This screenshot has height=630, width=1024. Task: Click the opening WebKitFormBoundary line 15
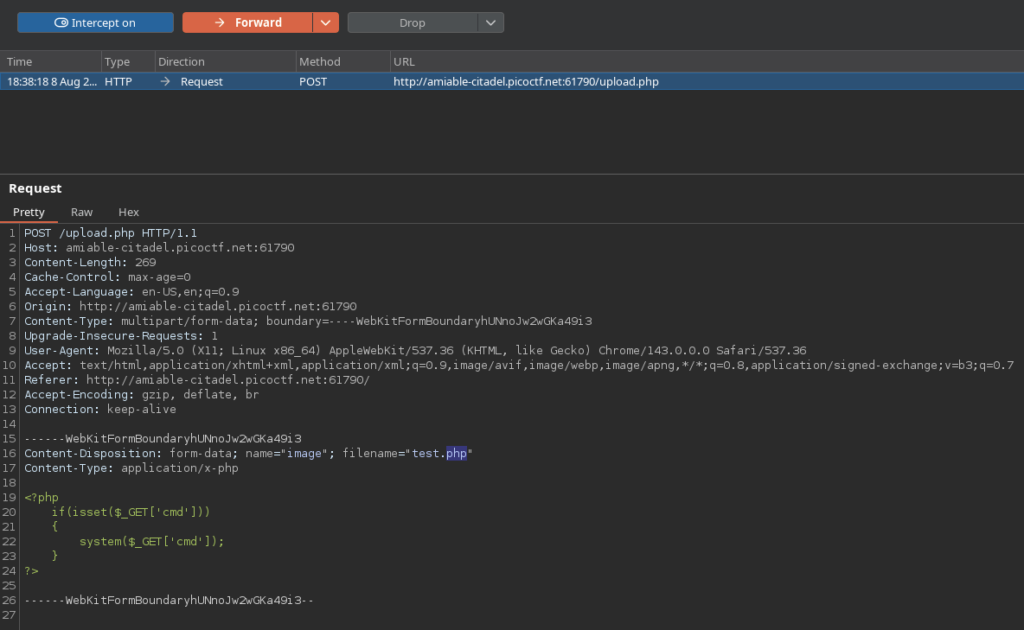click(163, 439)
